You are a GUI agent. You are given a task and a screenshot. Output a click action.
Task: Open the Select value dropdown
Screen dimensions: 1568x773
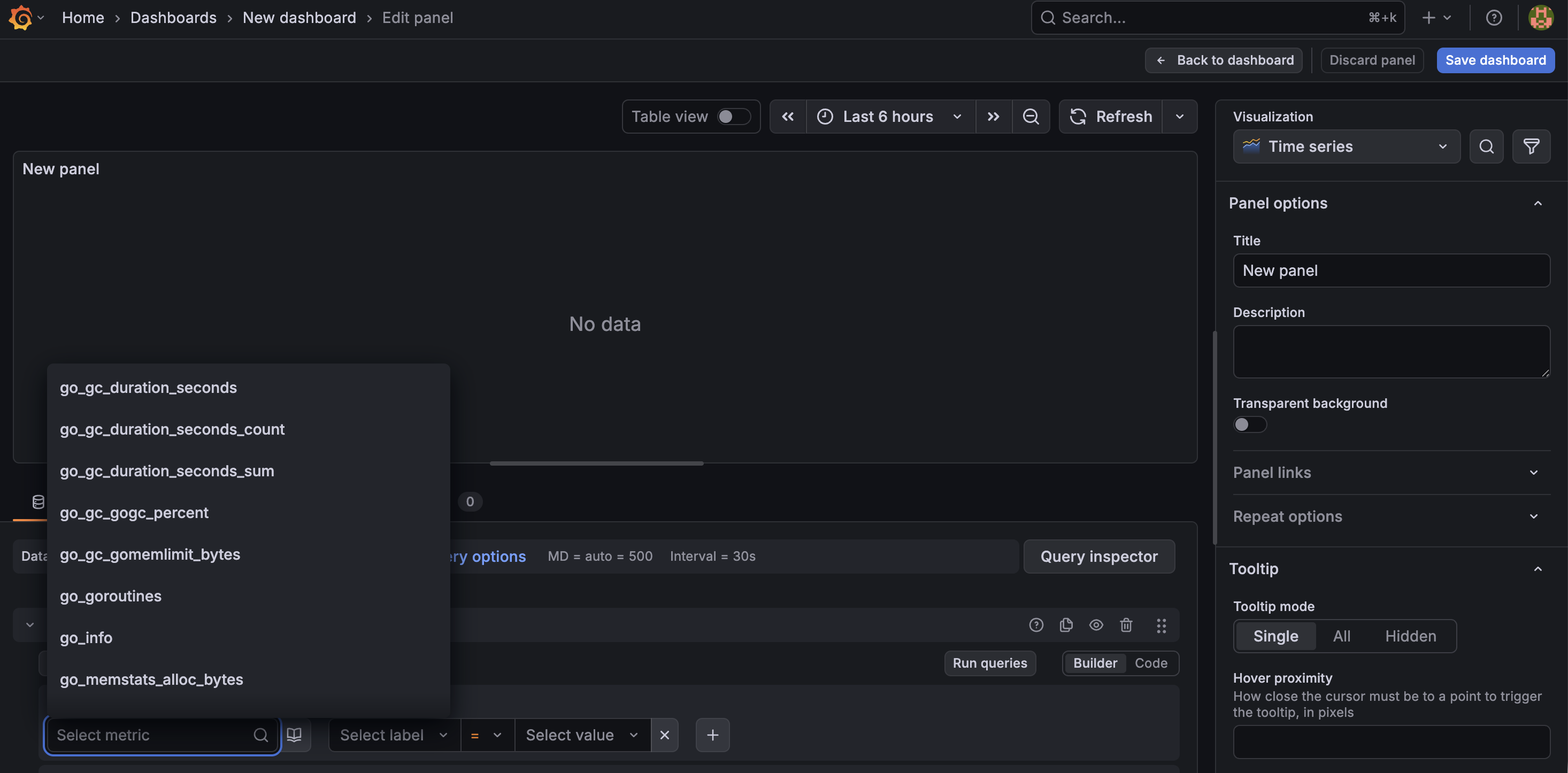(x=582, y=735)
